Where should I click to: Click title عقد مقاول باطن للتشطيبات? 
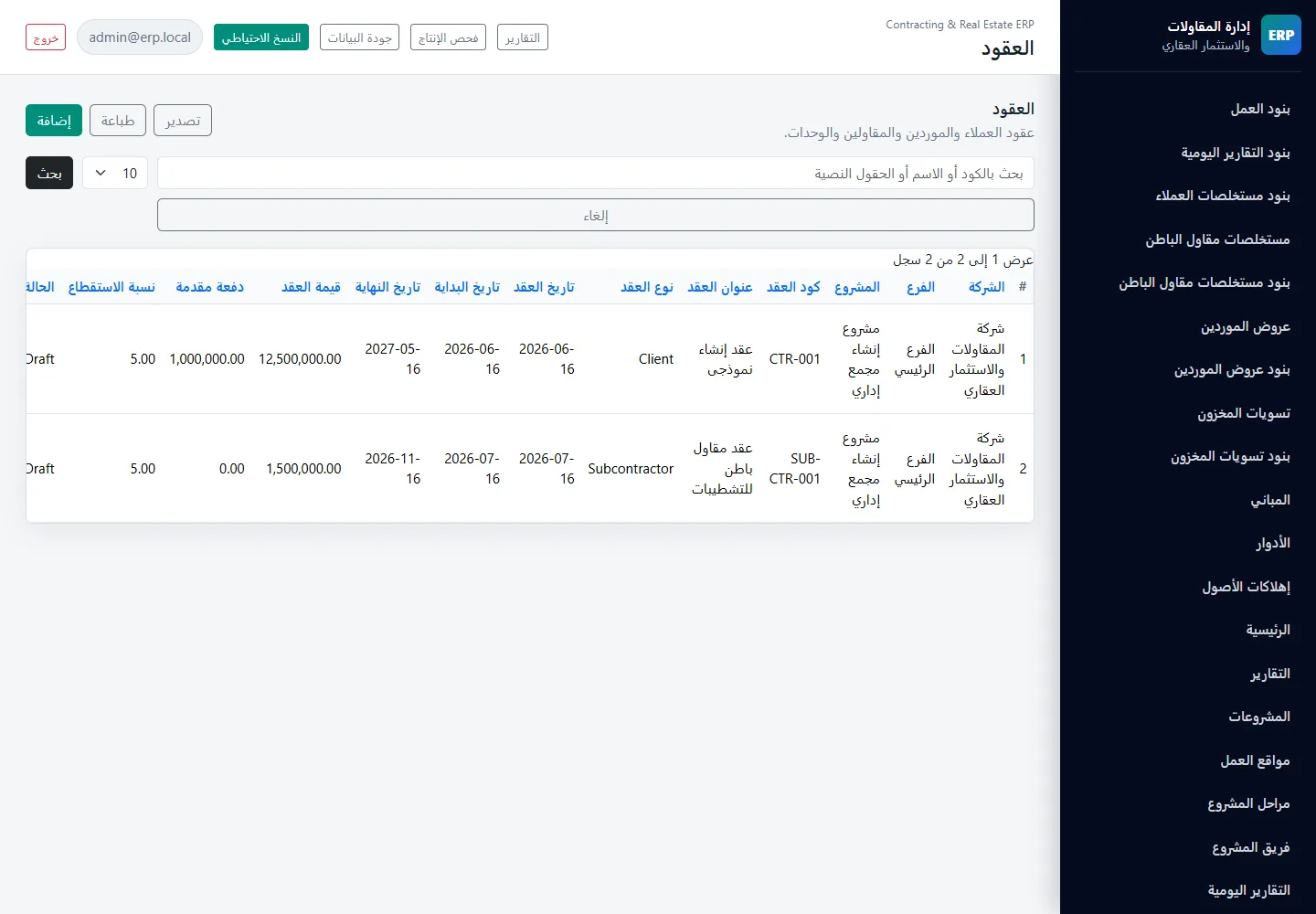(x=722, y=469)
